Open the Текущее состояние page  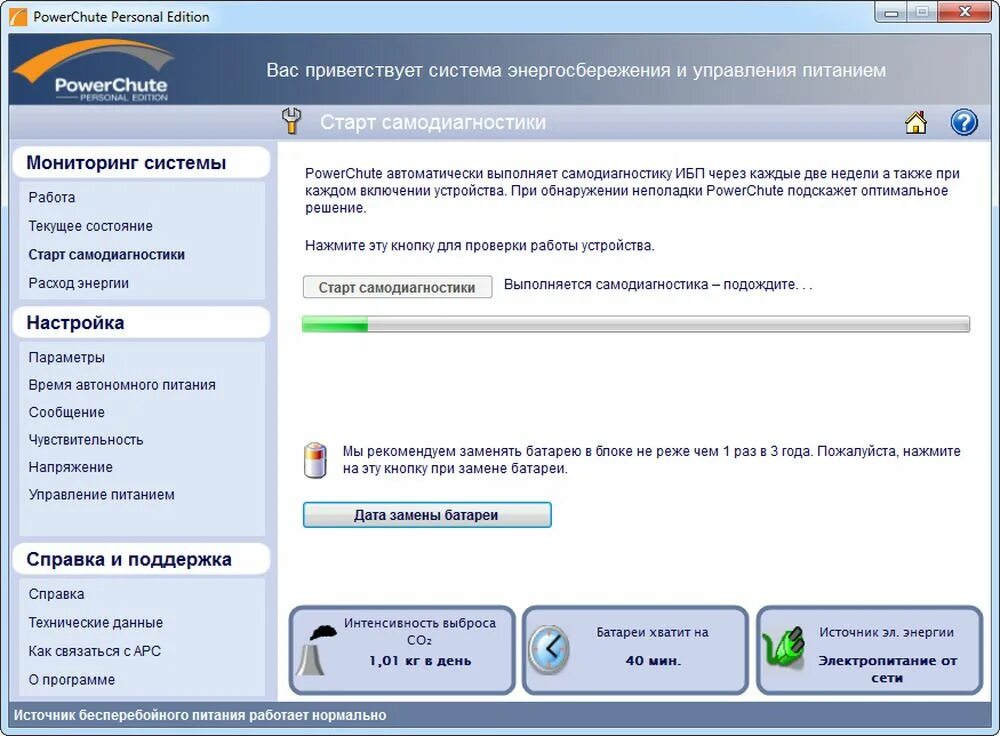(91, 226)
